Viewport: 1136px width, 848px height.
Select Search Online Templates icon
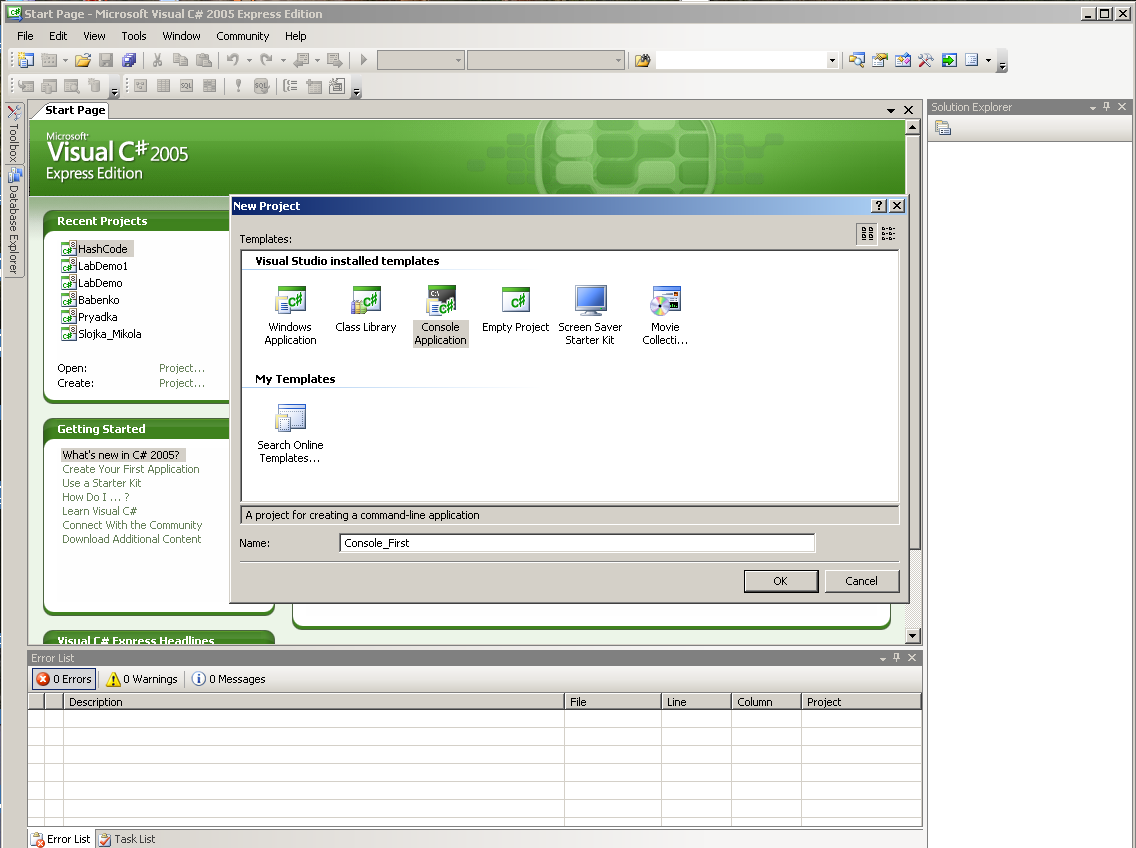point(290,433)
